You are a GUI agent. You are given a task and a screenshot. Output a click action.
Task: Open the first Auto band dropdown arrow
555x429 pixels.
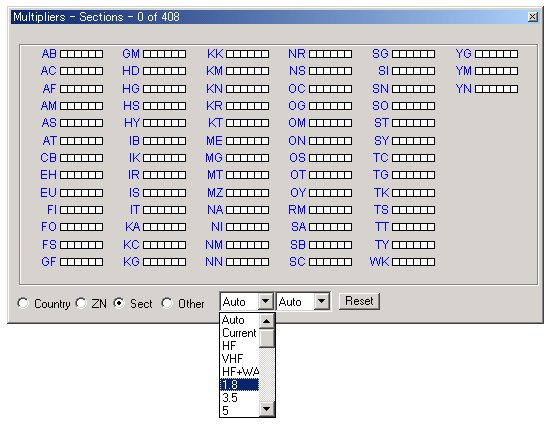point(265,302)
